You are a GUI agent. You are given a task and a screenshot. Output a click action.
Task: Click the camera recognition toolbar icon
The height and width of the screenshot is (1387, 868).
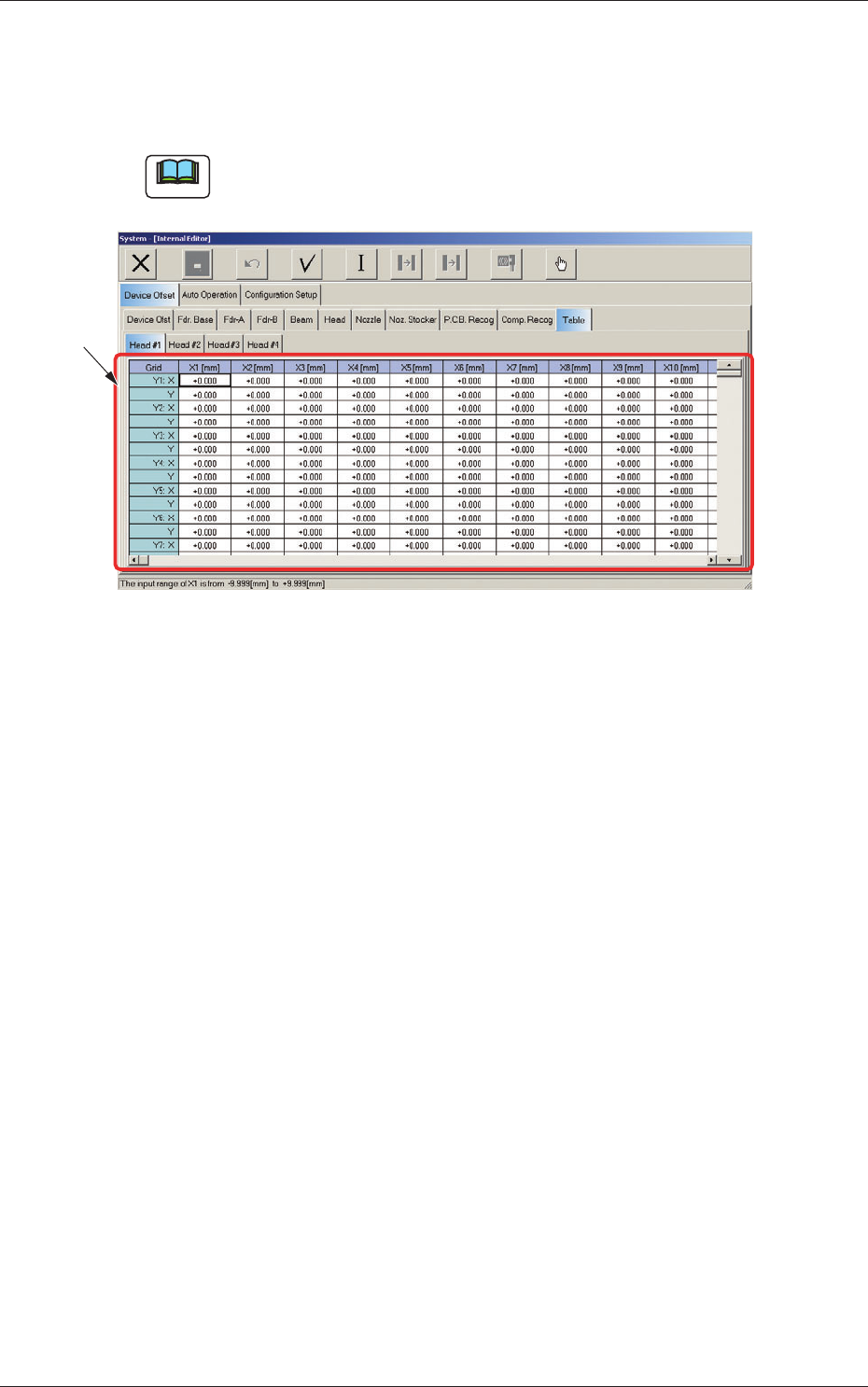[506, 263]
